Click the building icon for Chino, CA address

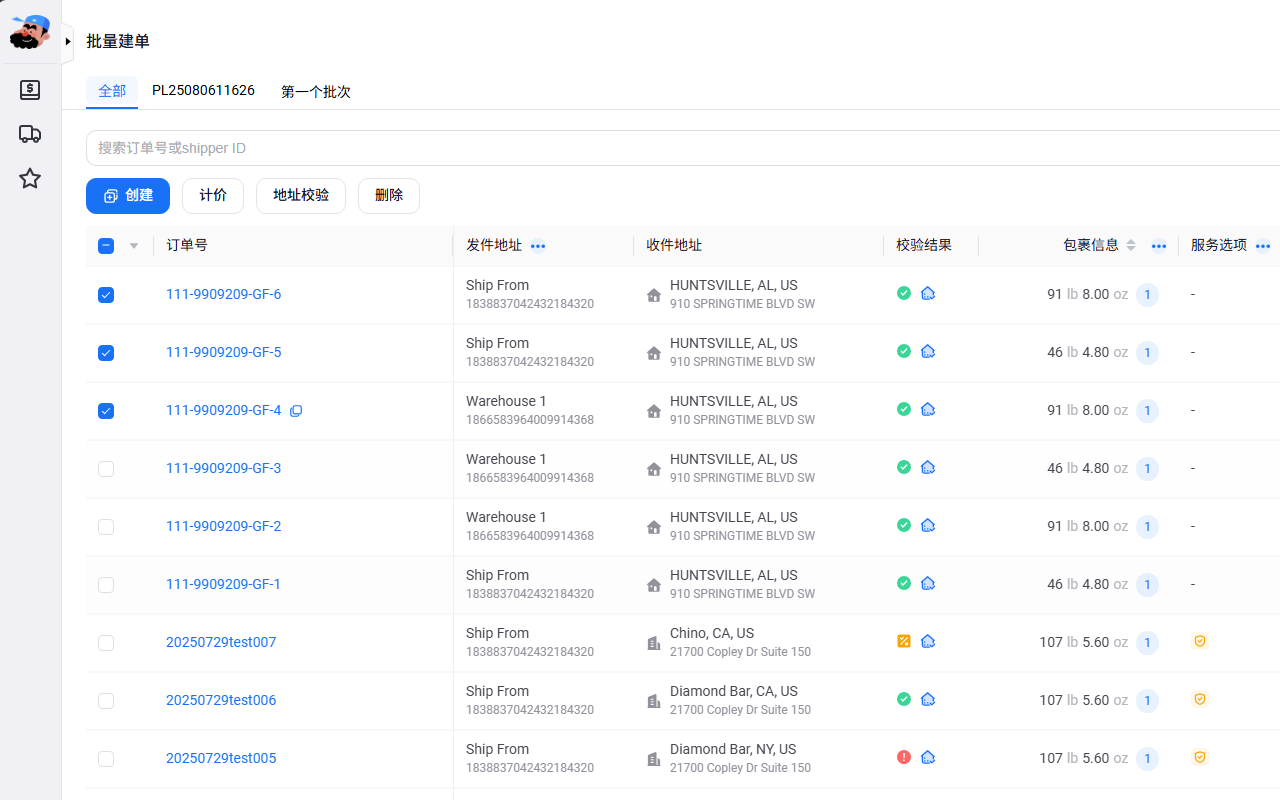[654, 643]
